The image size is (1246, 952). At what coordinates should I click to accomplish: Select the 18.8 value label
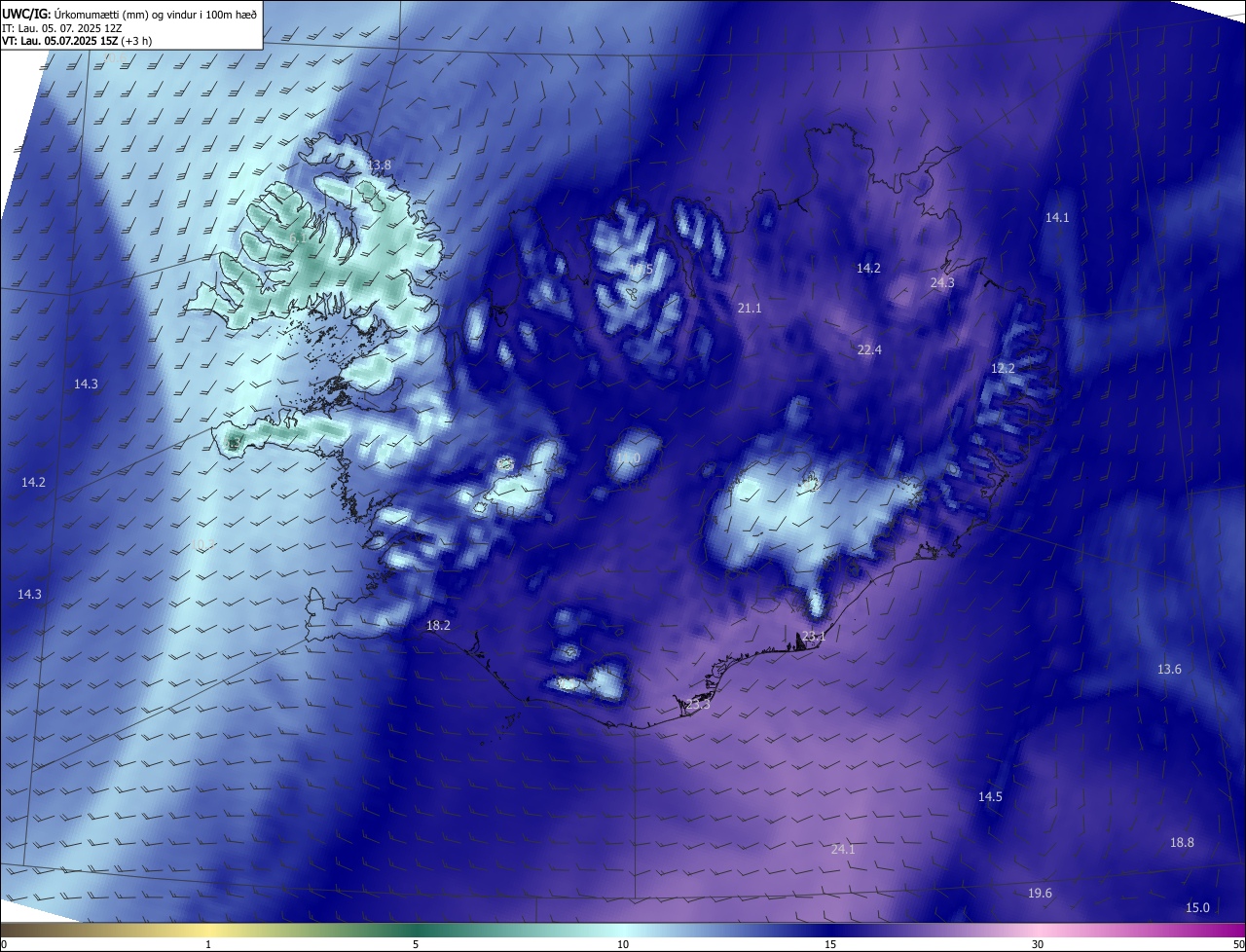[x=1182, y=843]
